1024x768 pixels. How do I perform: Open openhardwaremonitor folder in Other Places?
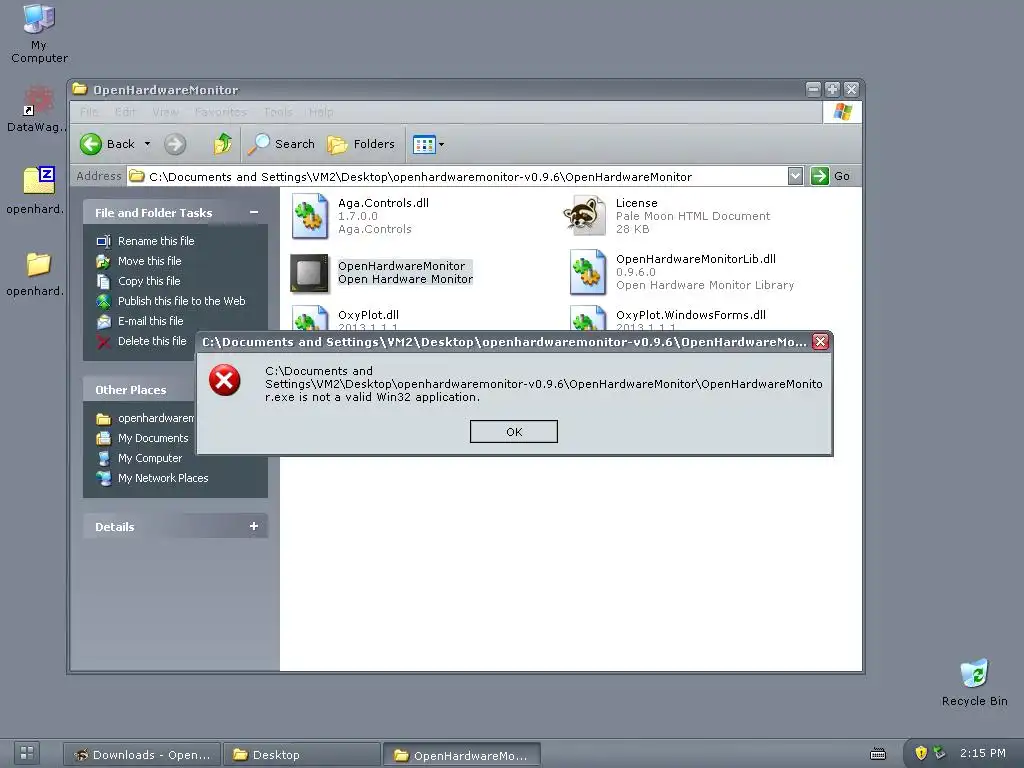click(x=155, y=418)
